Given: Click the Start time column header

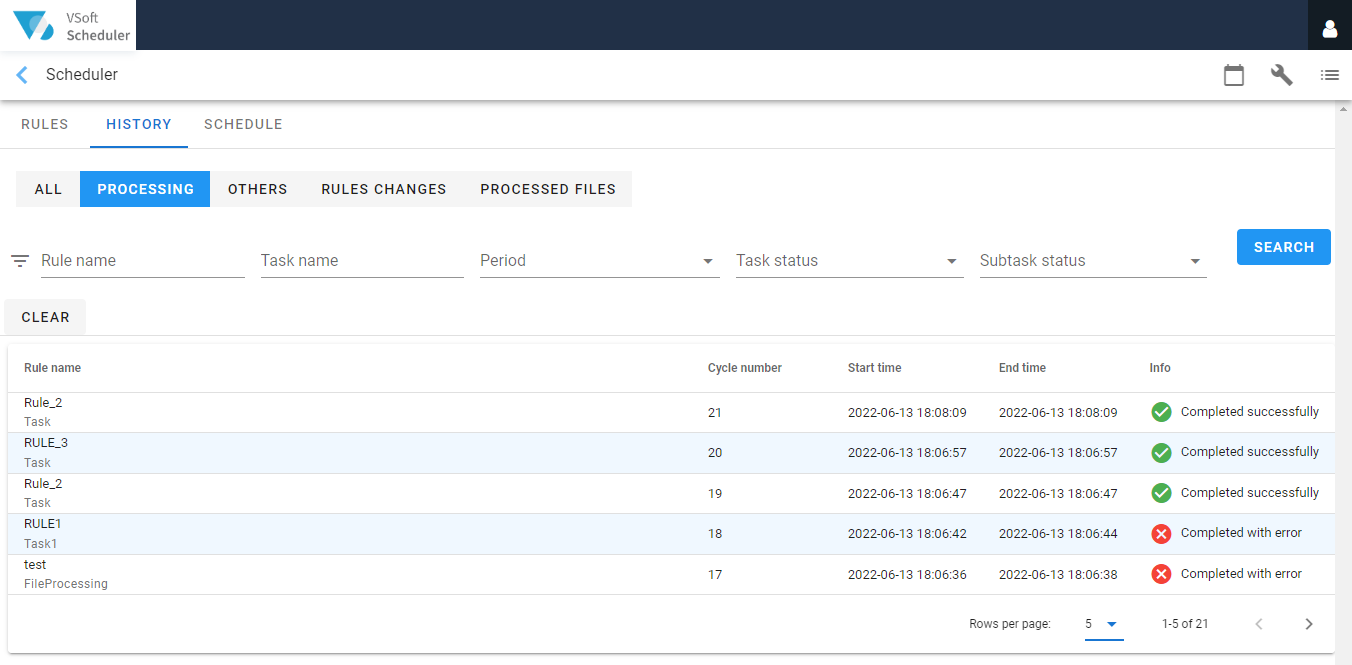Looking at the screenshot, I should (x=875, y=368).
